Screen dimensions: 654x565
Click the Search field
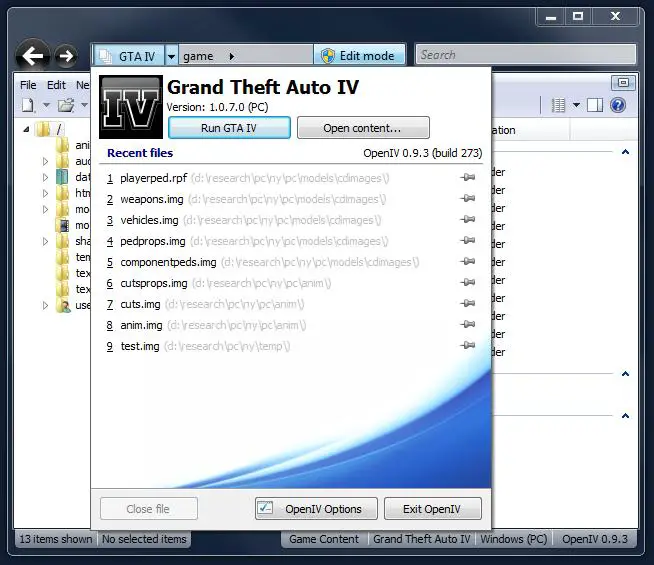pyautogui.click(x=526, y=55)
